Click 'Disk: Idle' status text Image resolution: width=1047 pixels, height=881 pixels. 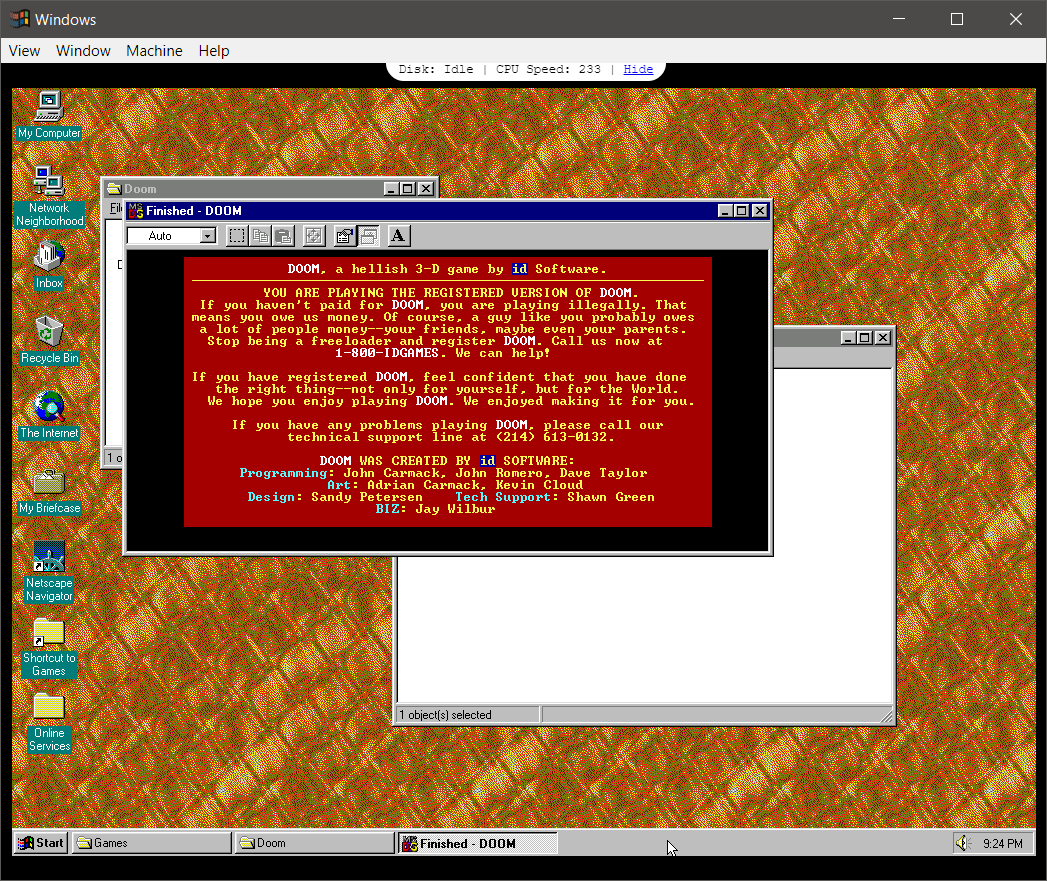[435, 69]
